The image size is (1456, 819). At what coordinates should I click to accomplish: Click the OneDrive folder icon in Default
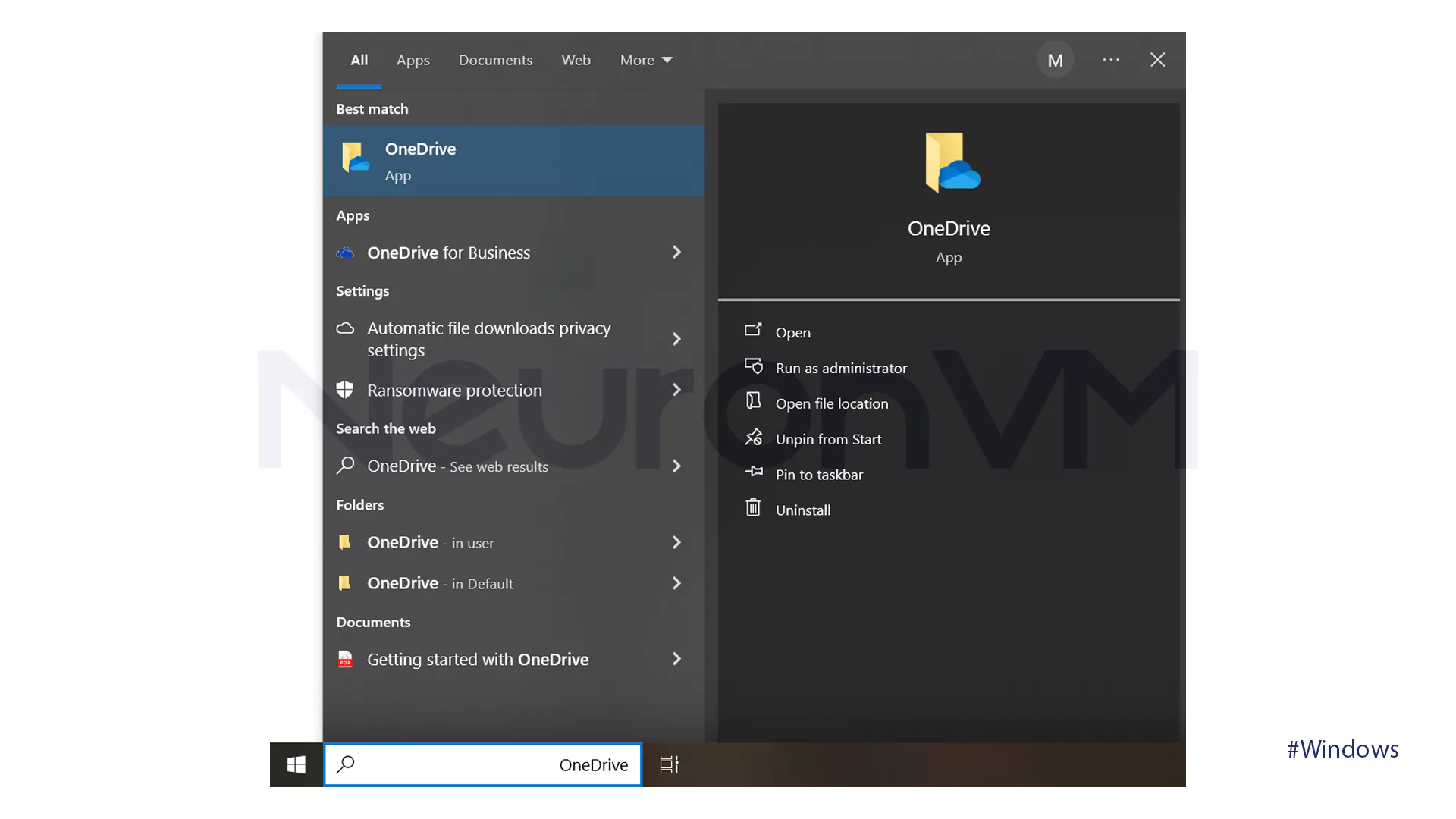tap(345, 583)
